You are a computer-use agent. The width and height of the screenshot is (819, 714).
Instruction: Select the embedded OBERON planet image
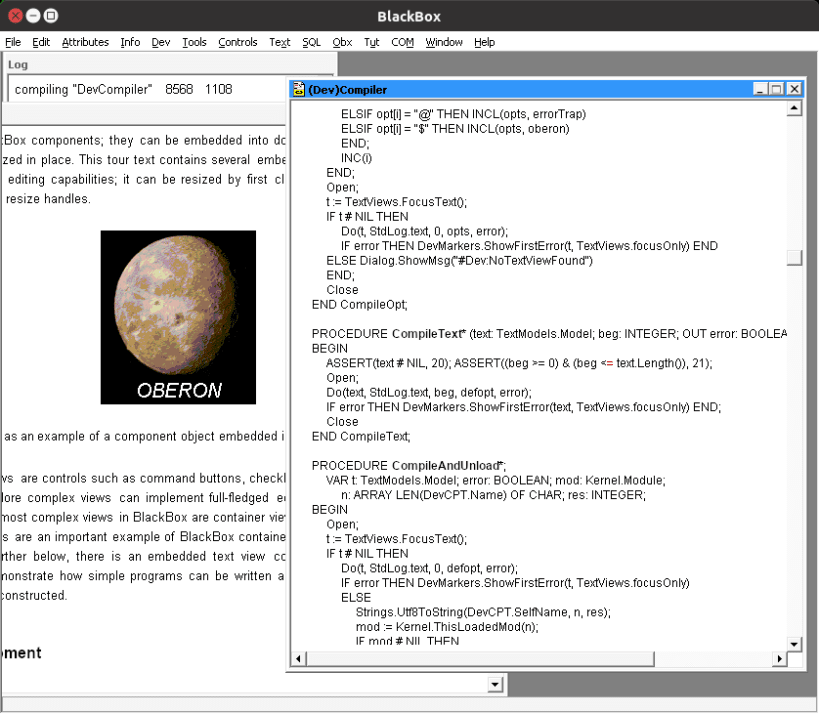tap(178, 317)
